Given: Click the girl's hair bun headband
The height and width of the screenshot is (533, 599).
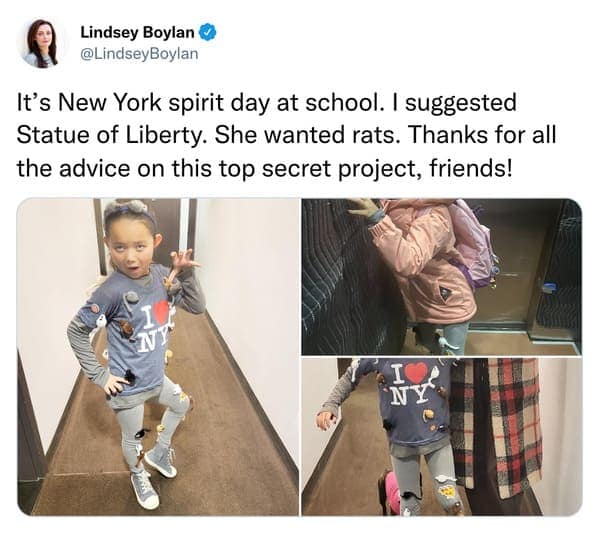Looking at the screenshot, I should pos(130,212).
